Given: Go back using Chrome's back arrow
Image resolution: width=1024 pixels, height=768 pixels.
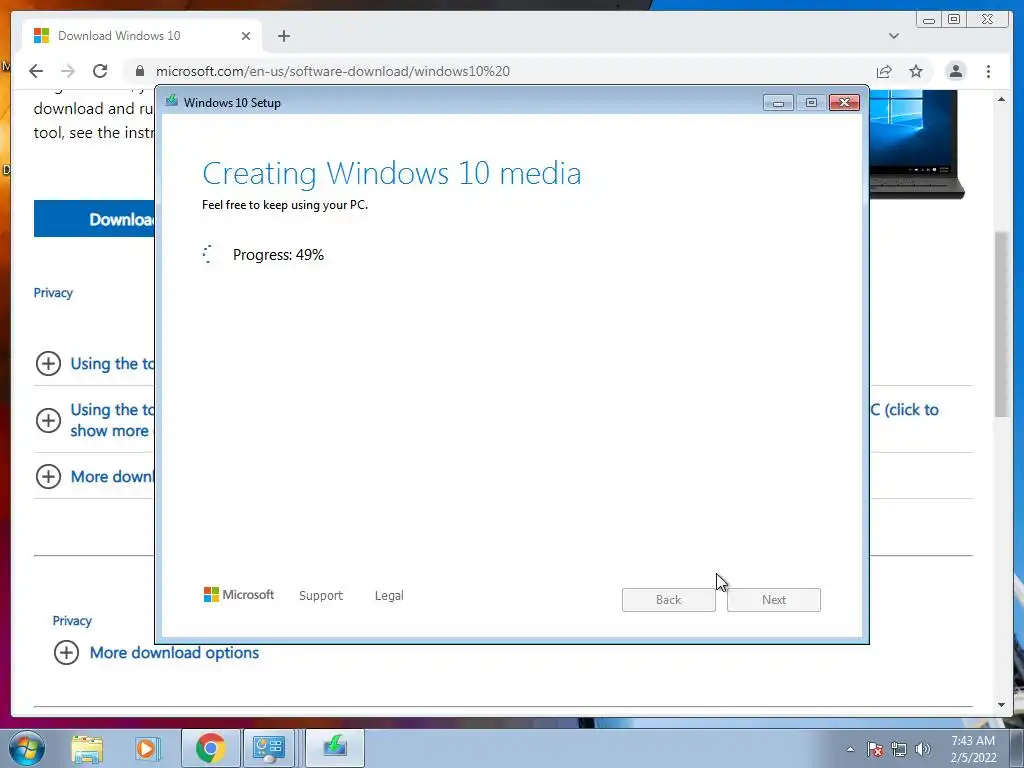Looking at the screenshot, I should (x=36, y=71).
